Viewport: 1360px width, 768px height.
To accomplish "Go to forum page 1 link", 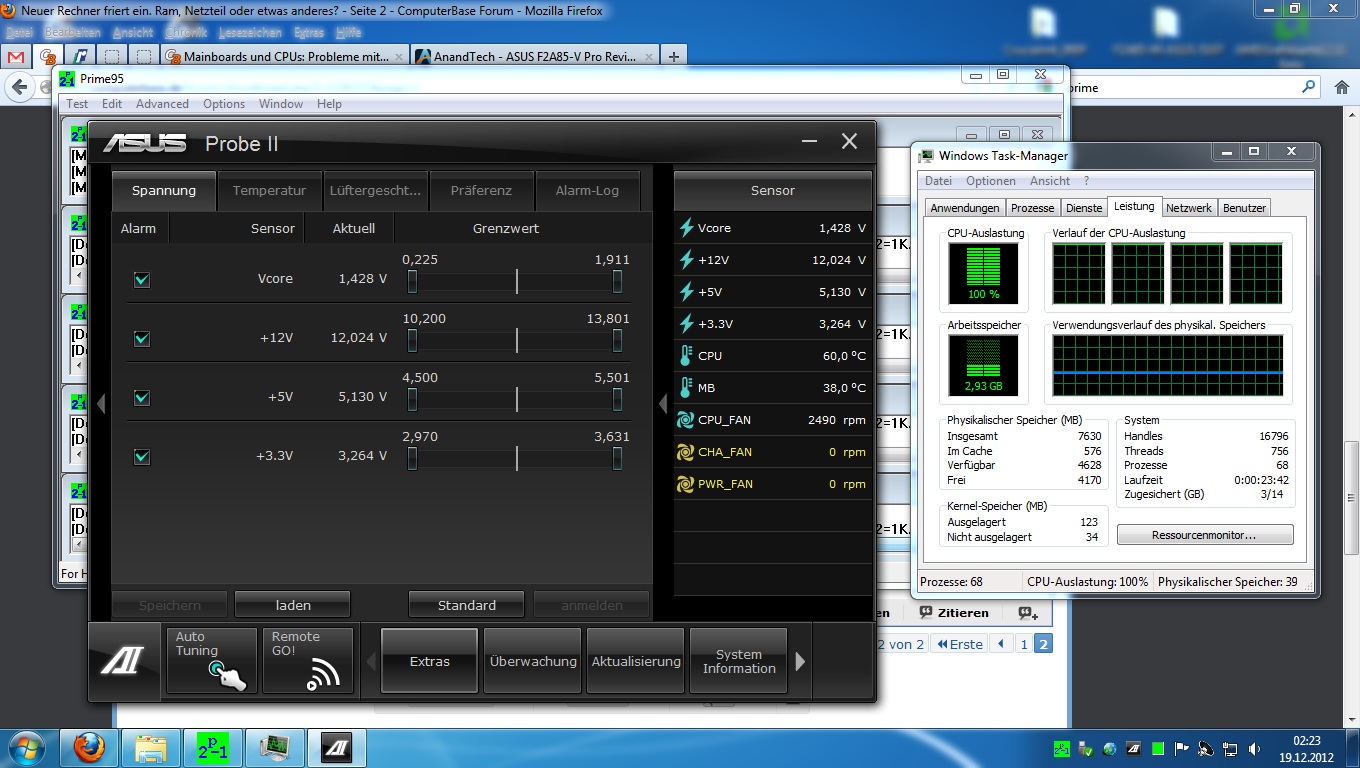I will tap(1024, 644).
